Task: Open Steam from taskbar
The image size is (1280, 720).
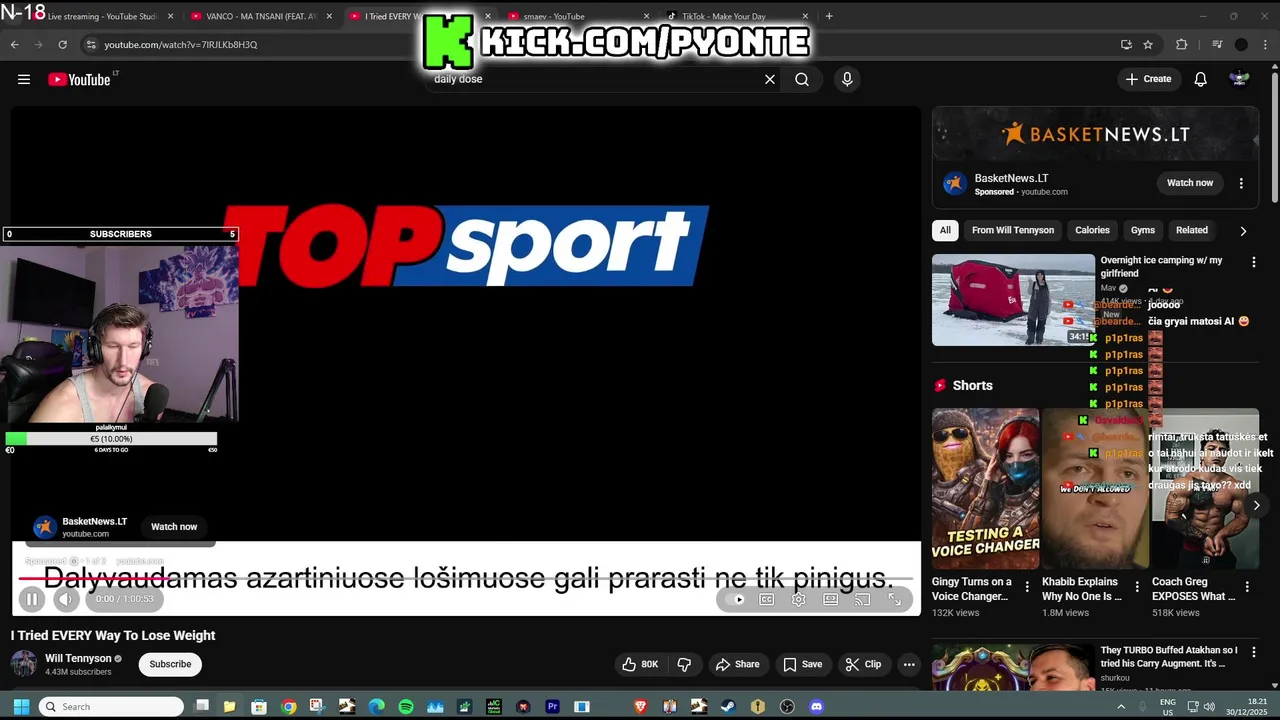Action: click(728, 706)
